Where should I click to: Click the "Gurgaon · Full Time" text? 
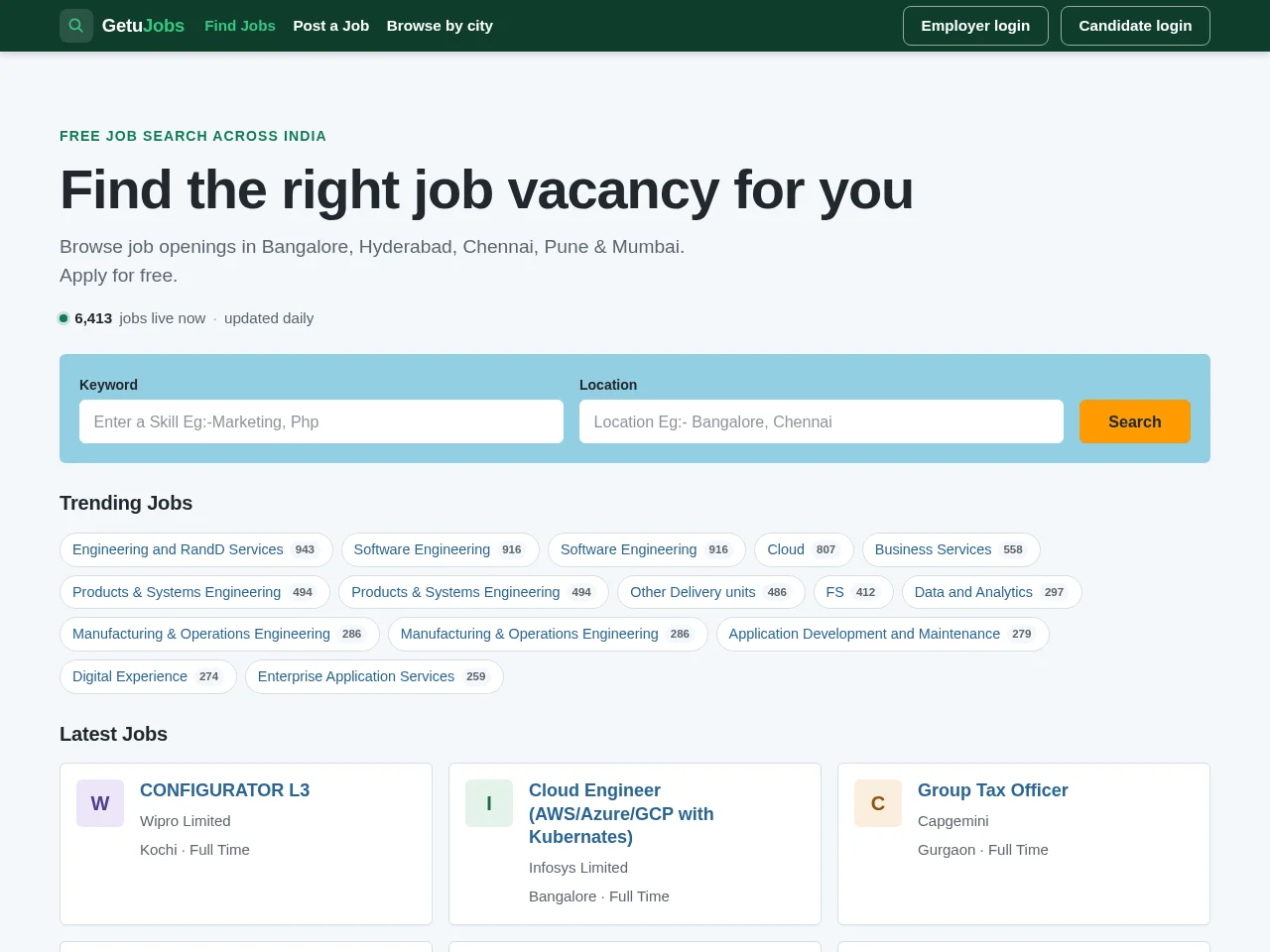point(983,850)
